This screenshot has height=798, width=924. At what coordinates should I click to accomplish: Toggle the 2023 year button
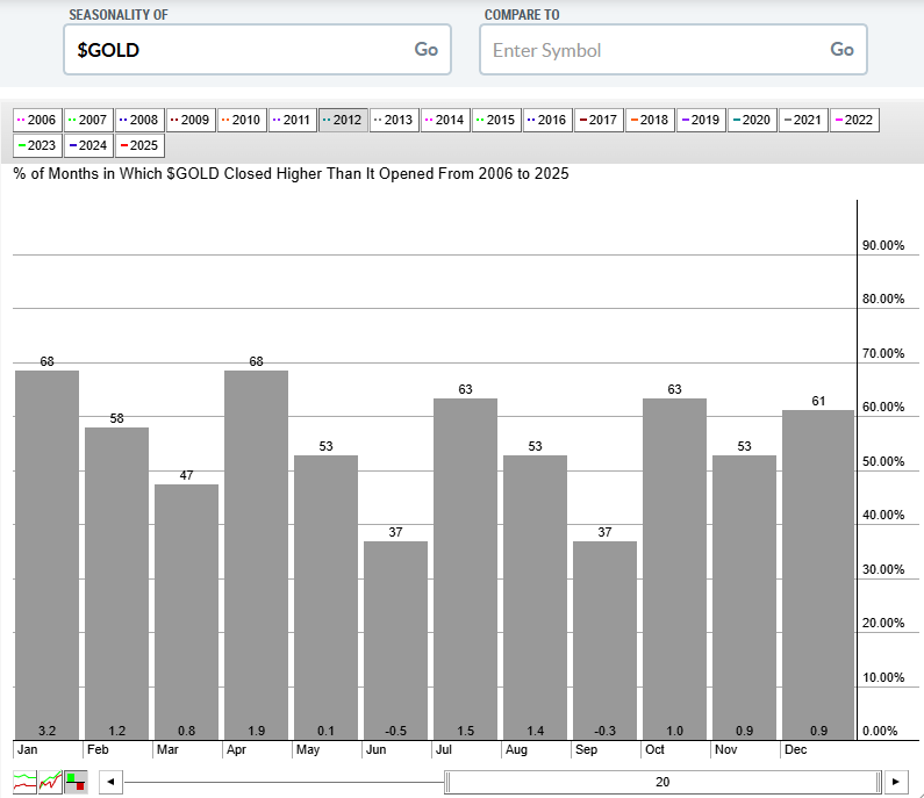click(36, 146)
